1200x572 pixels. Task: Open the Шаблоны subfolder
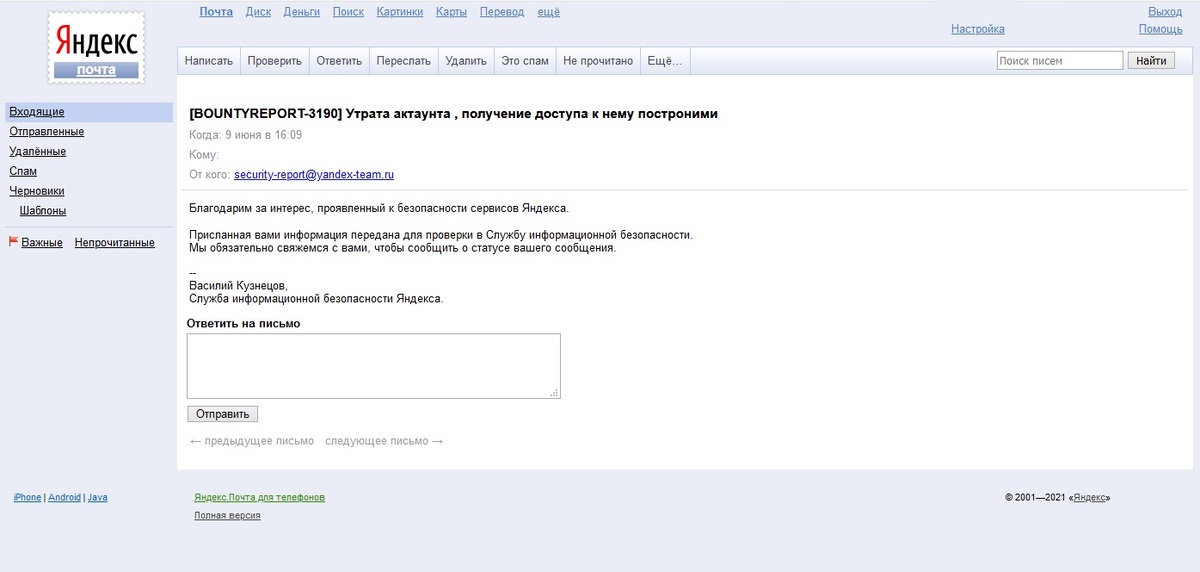point(43,211)
